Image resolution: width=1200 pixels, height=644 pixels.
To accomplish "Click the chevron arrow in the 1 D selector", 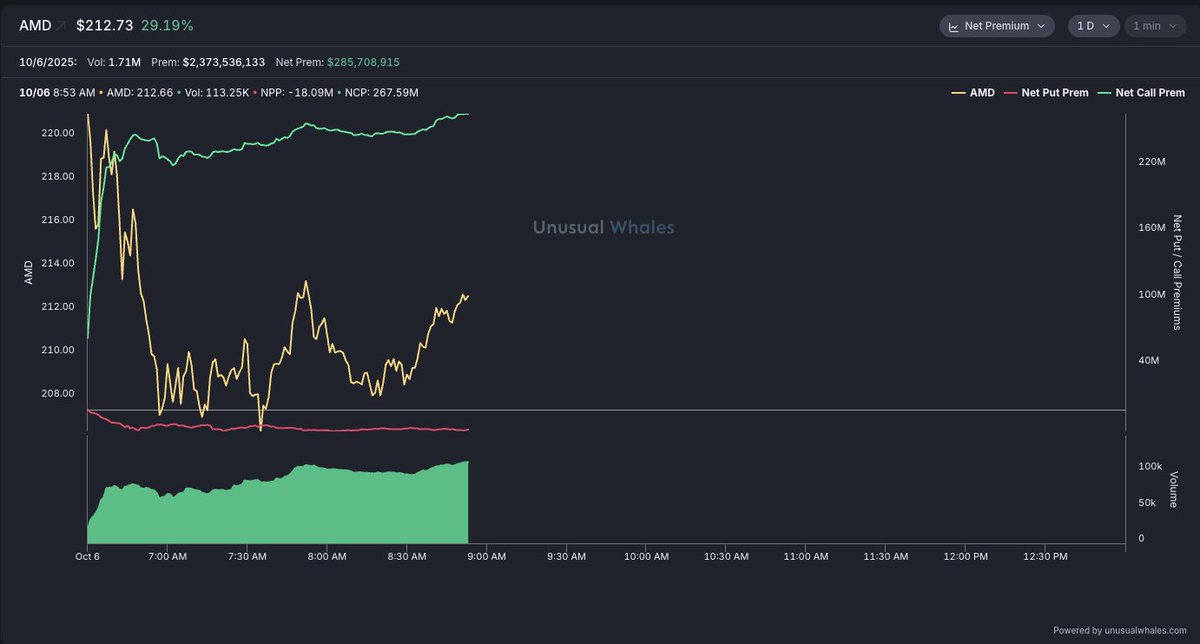I will coord(1106,26).
